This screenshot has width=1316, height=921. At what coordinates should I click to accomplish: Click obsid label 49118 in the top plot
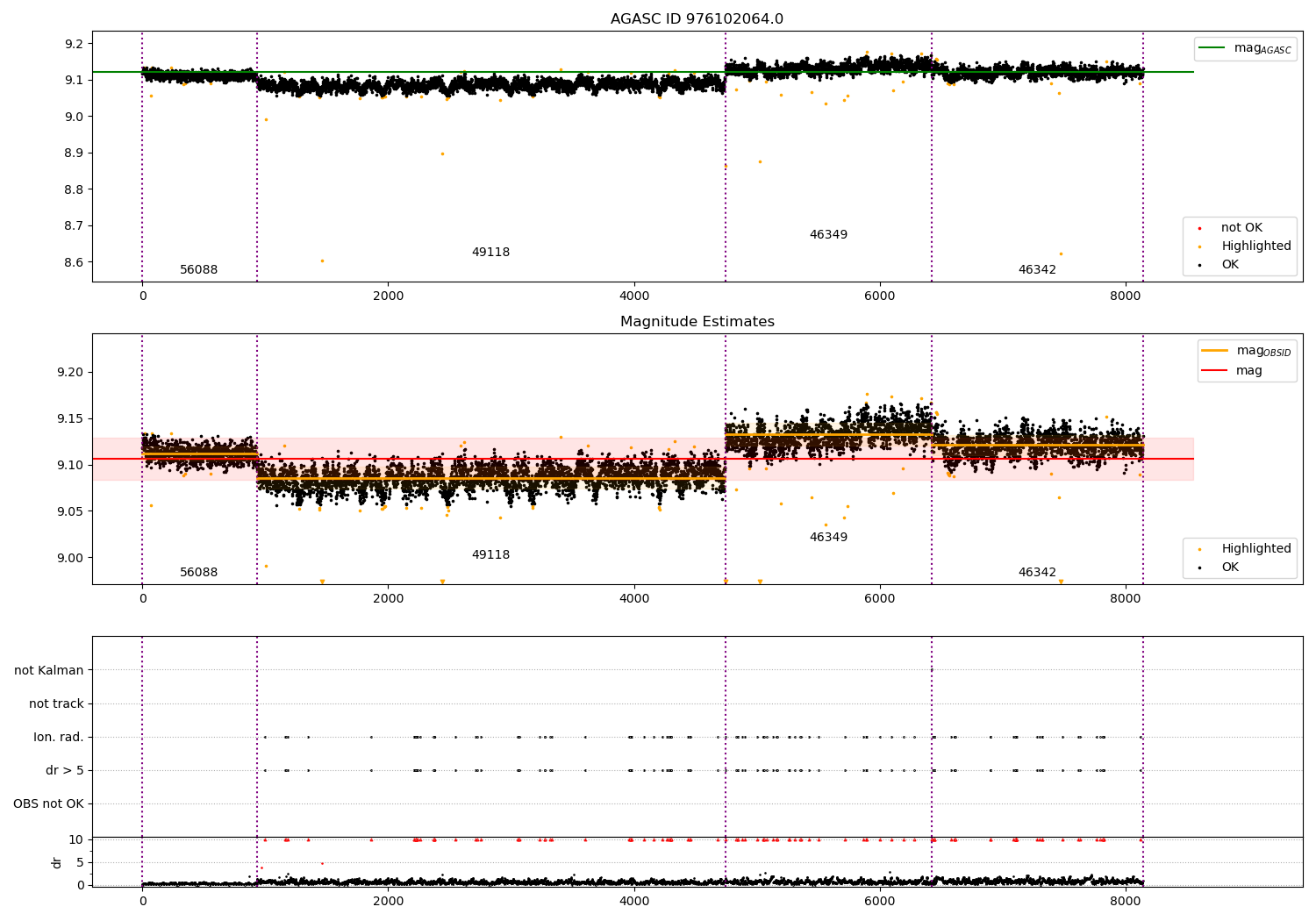tap(490, 253)
